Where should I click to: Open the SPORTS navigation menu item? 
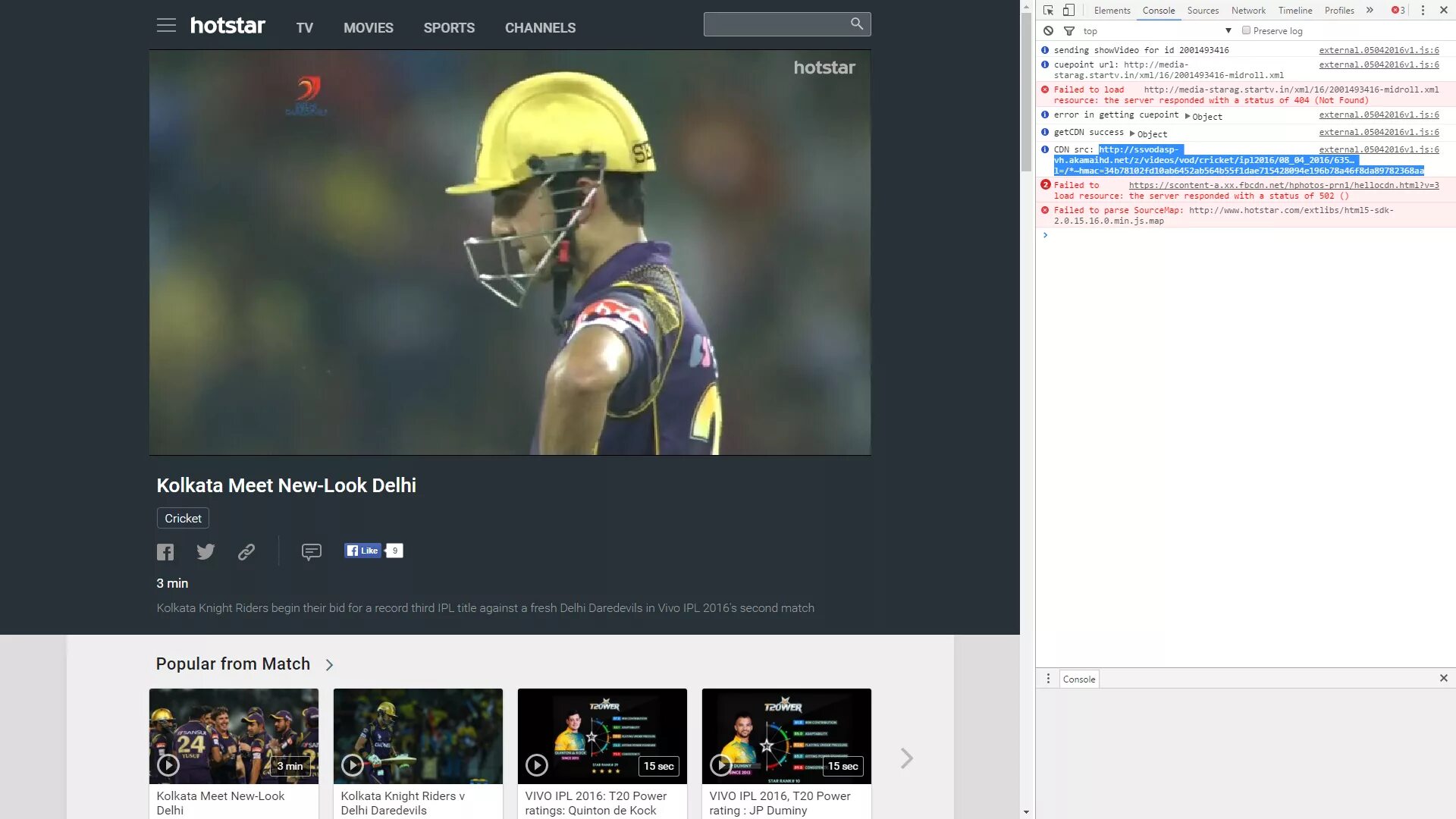point(449,27)
